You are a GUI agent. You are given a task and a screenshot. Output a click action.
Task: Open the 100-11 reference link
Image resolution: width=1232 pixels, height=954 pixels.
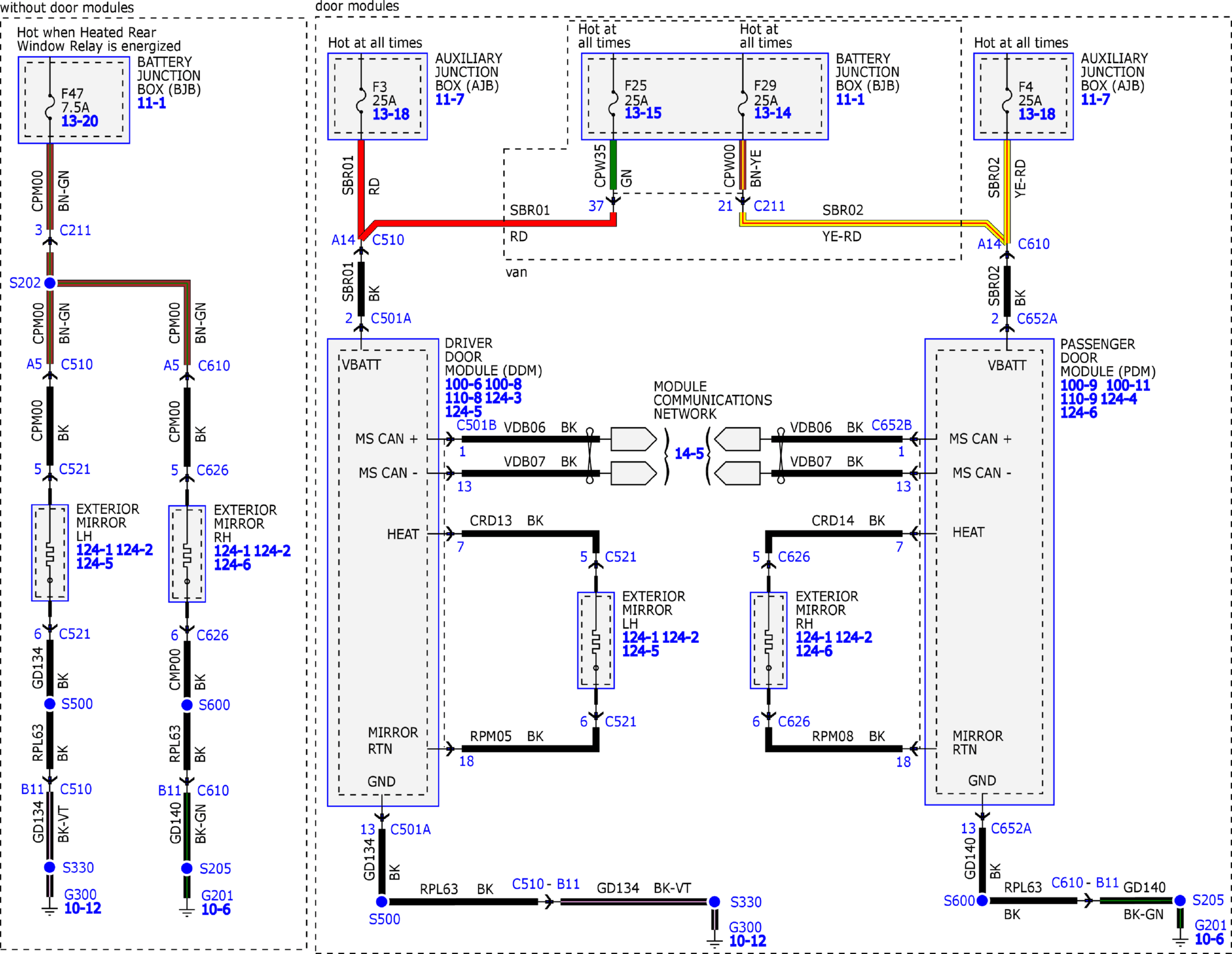(x=1128, y=386)
